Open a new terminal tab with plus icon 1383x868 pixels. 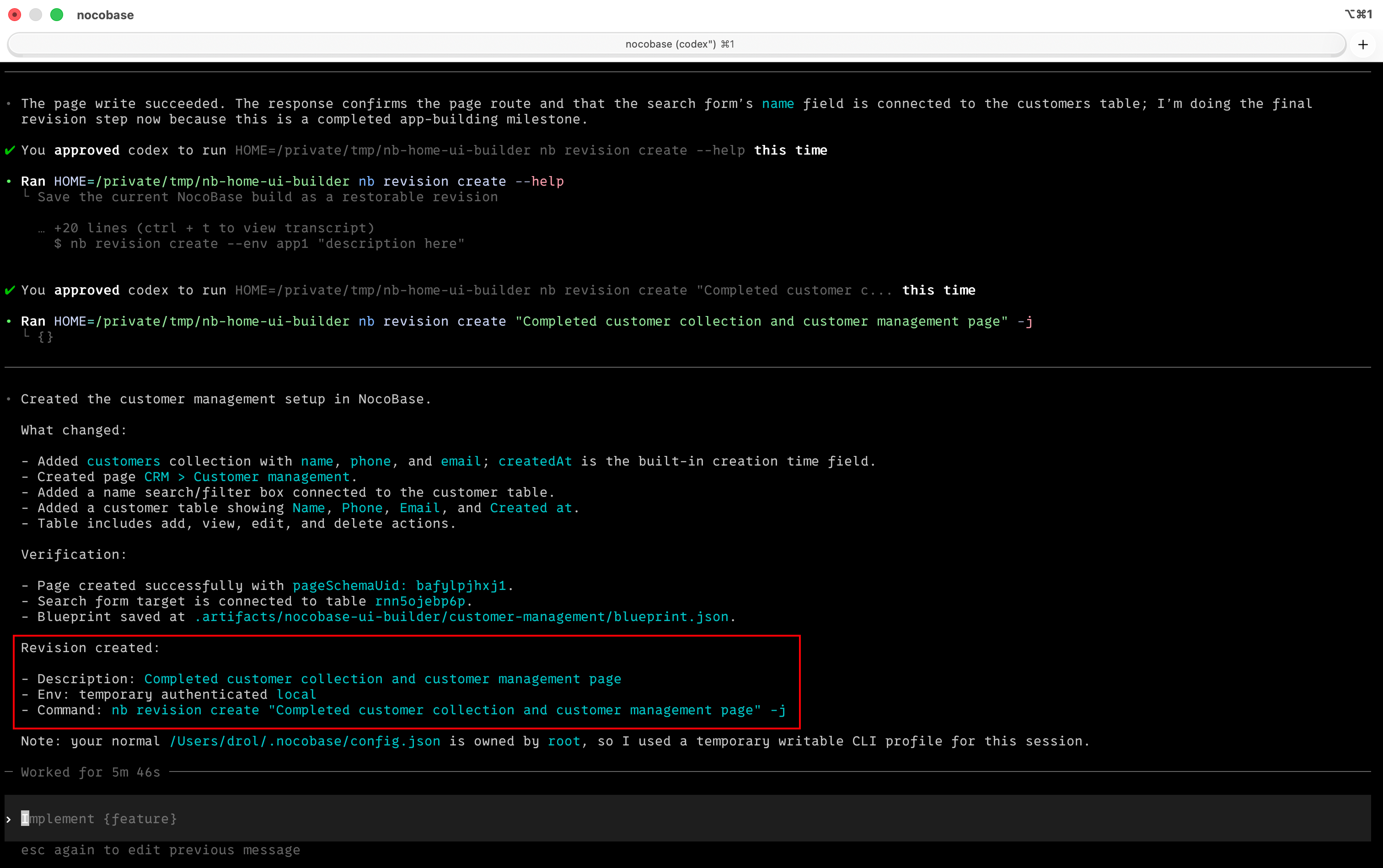pos(1363,45)
